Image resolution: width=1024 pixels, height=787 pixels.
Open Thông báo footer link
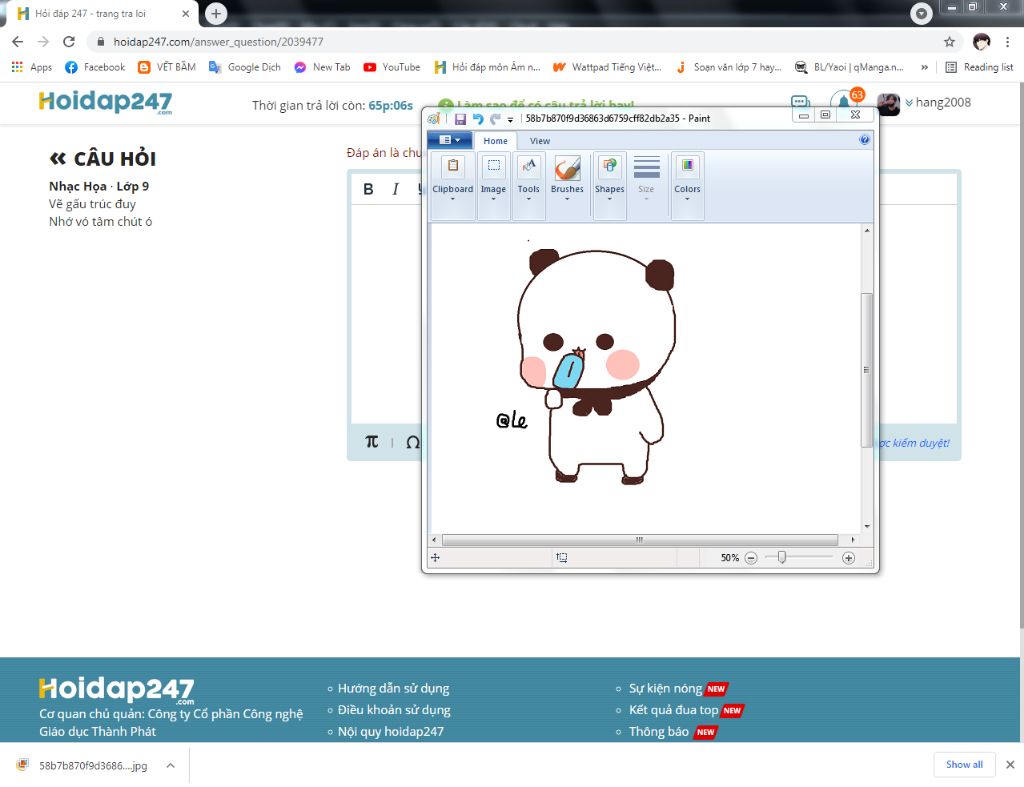point(658,731)
